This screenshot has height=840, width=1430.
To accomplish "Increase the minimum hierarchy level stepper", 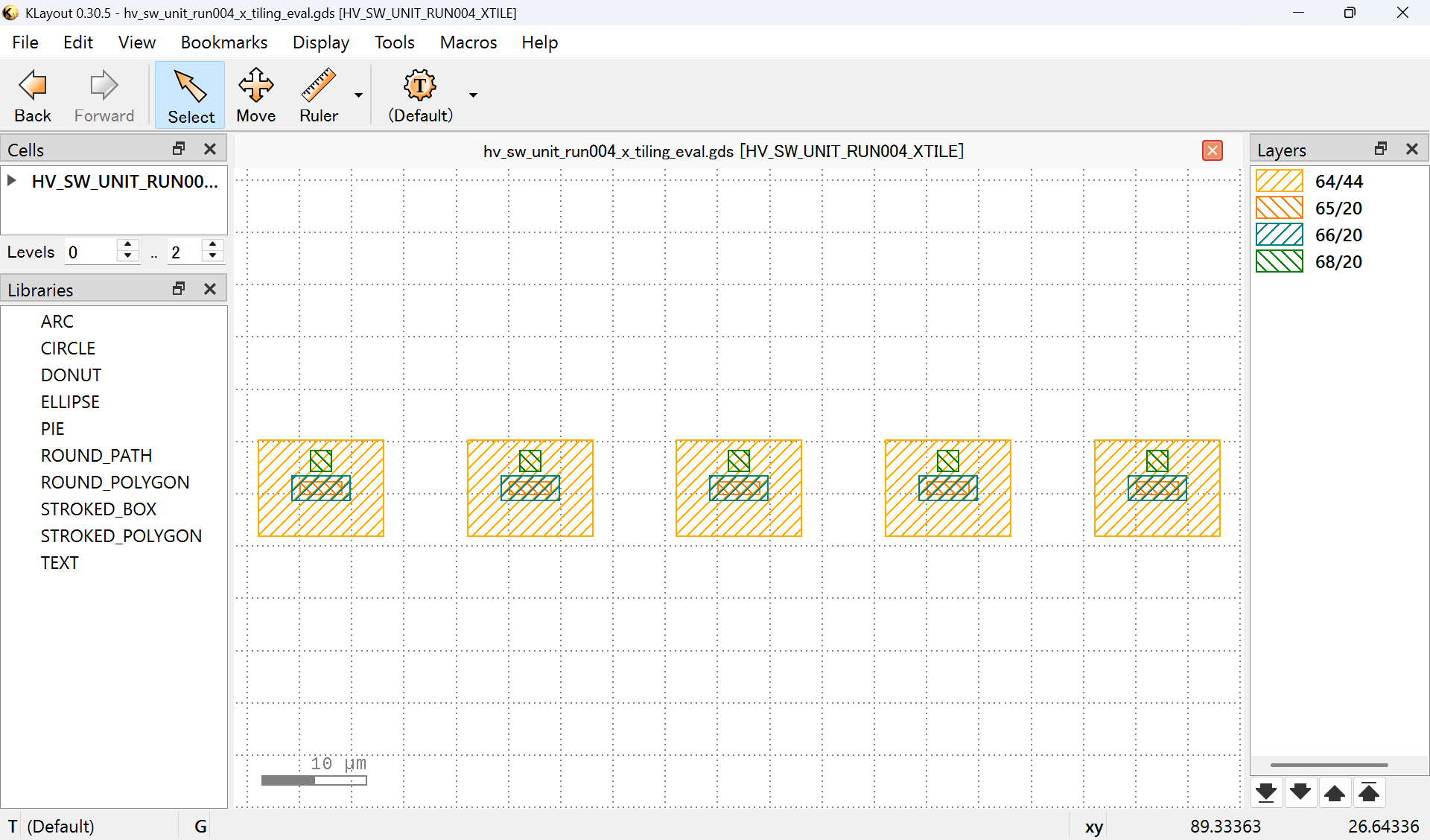I will [128, 246].
